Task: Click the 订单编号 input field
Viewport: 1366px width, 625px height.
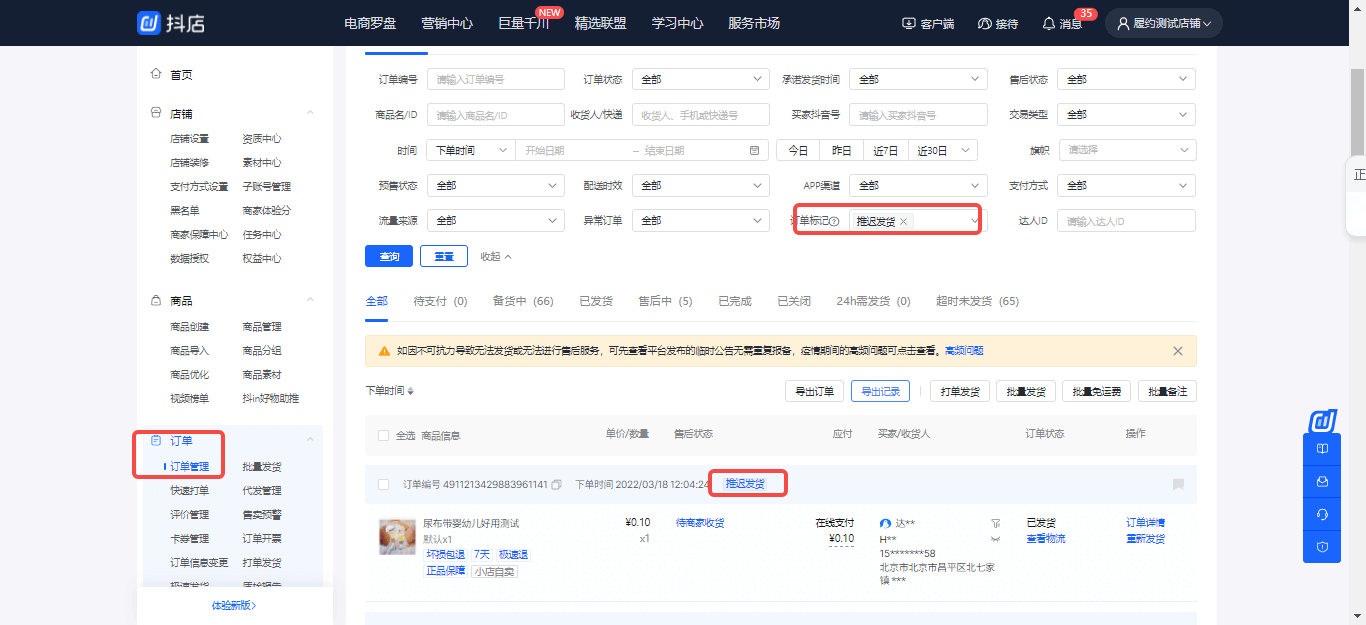Action: [496, 78]
